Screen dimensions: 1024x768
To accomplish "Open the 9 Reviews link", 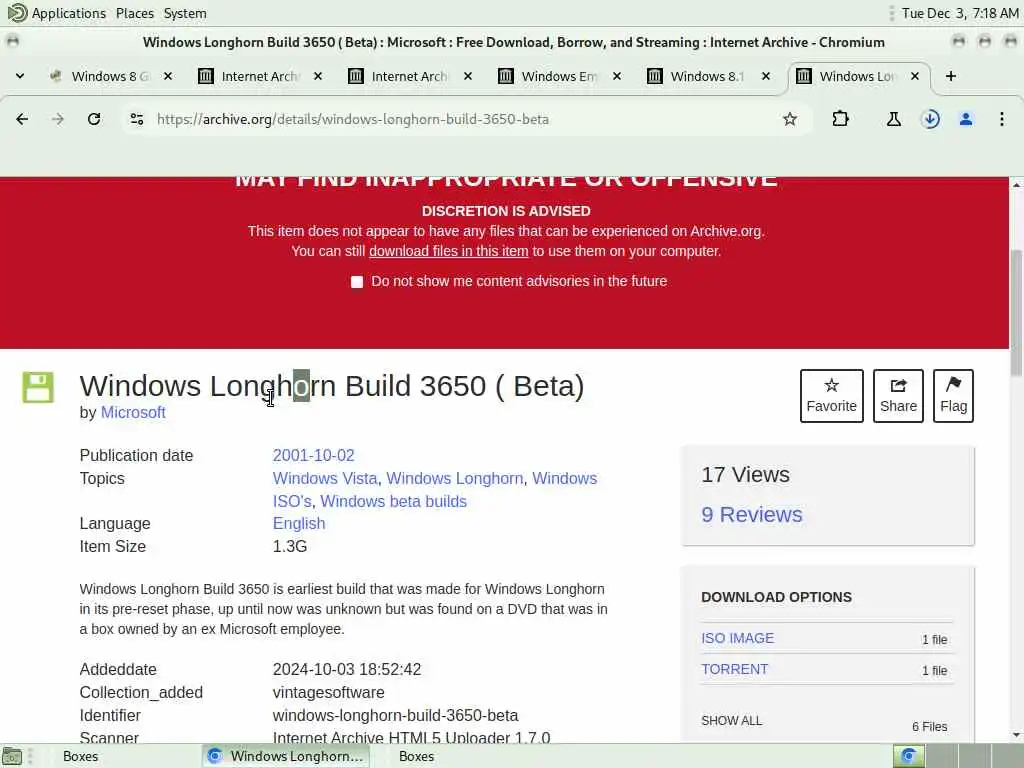I will 752,515.
